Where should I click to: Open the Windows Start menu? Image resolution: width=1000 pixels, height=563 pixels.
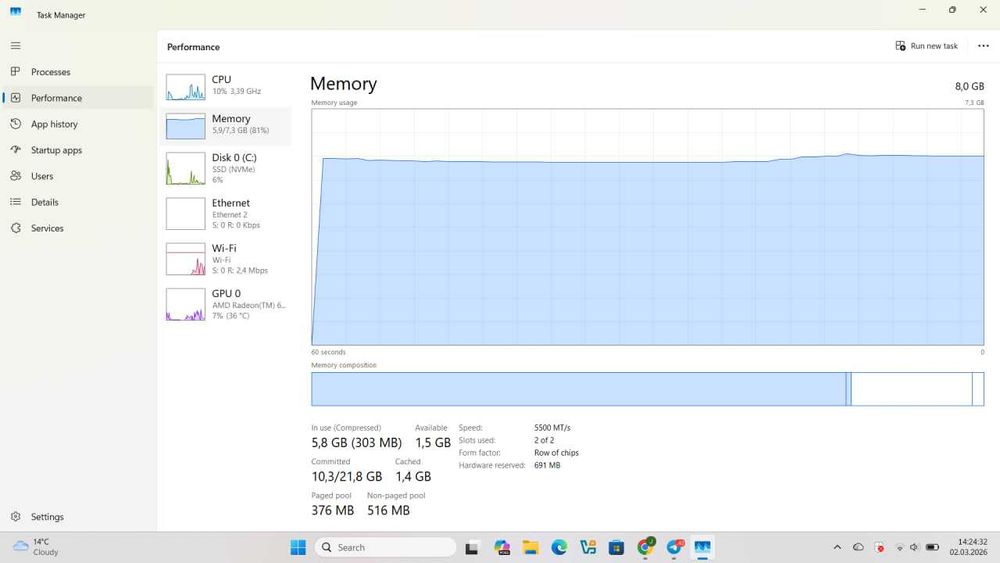tap(298, 547)
